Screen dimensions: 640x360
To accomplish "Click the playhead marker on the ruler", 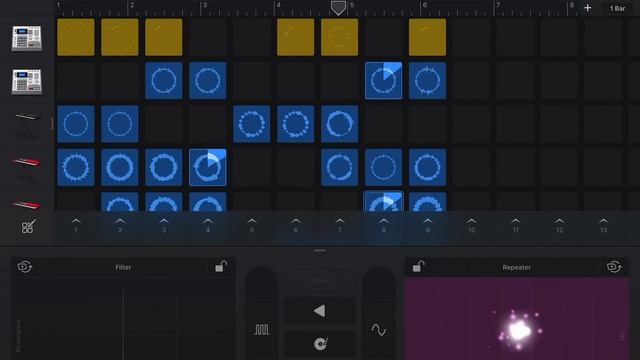I will pos(338,8).
